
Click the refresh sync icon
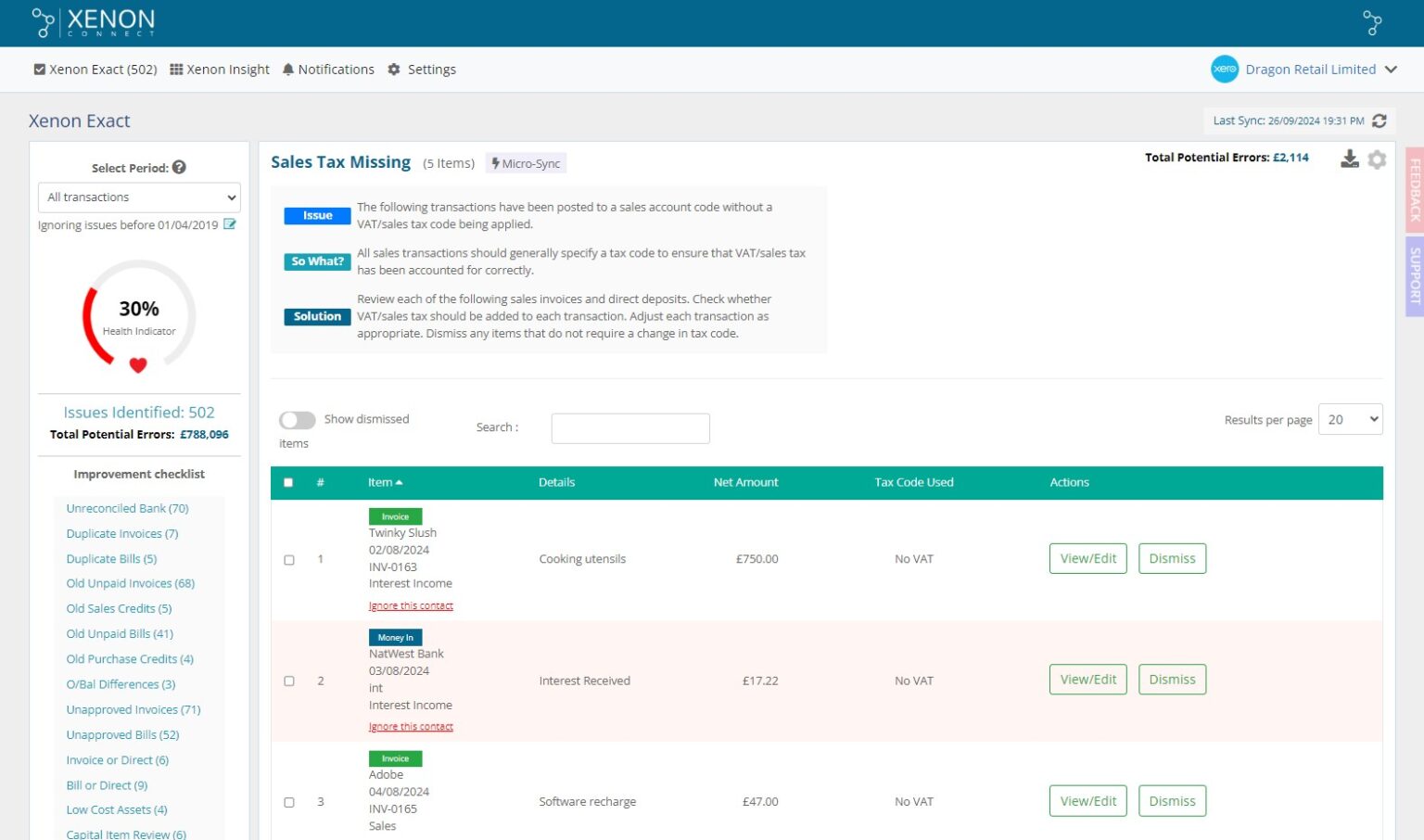(x=1379, y=121)
